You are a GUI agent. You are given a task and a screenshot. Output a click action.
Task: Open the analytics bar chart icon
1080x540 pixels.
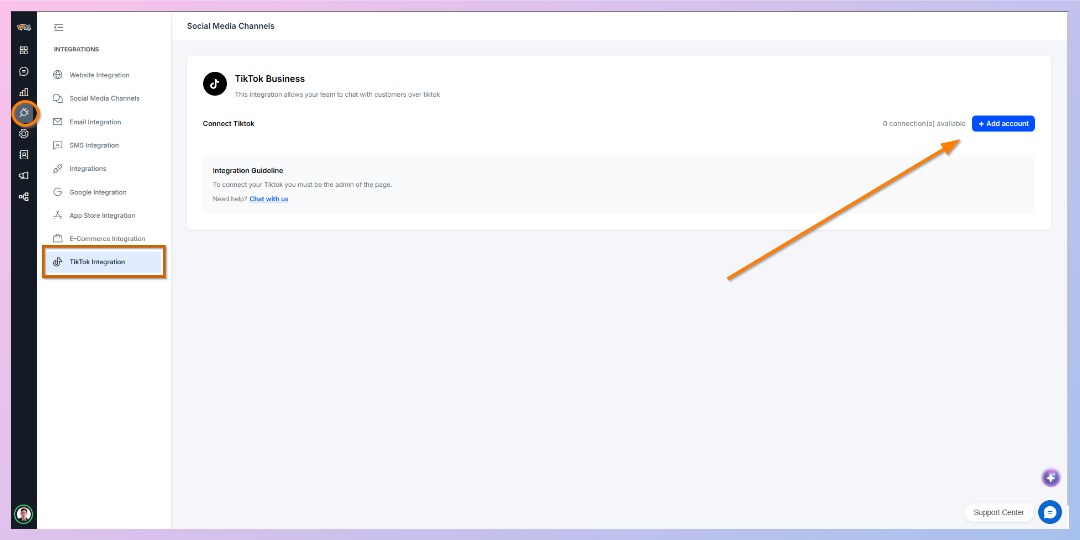(x=24, y=92)
